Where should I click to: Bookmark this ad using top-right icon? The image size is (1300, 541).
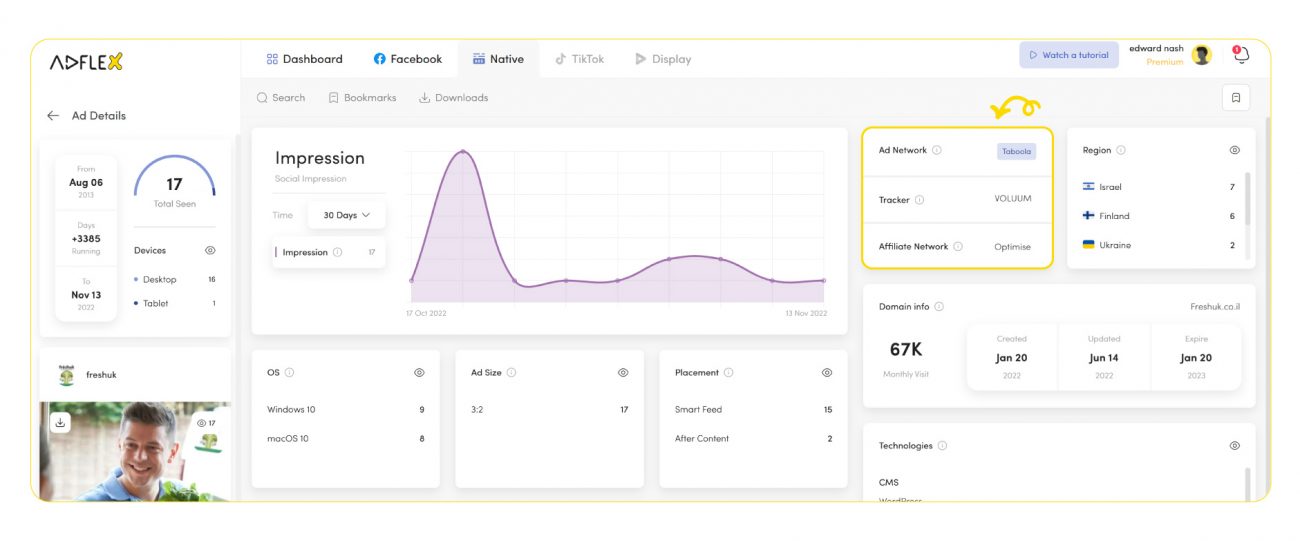tap(1236, 98)
